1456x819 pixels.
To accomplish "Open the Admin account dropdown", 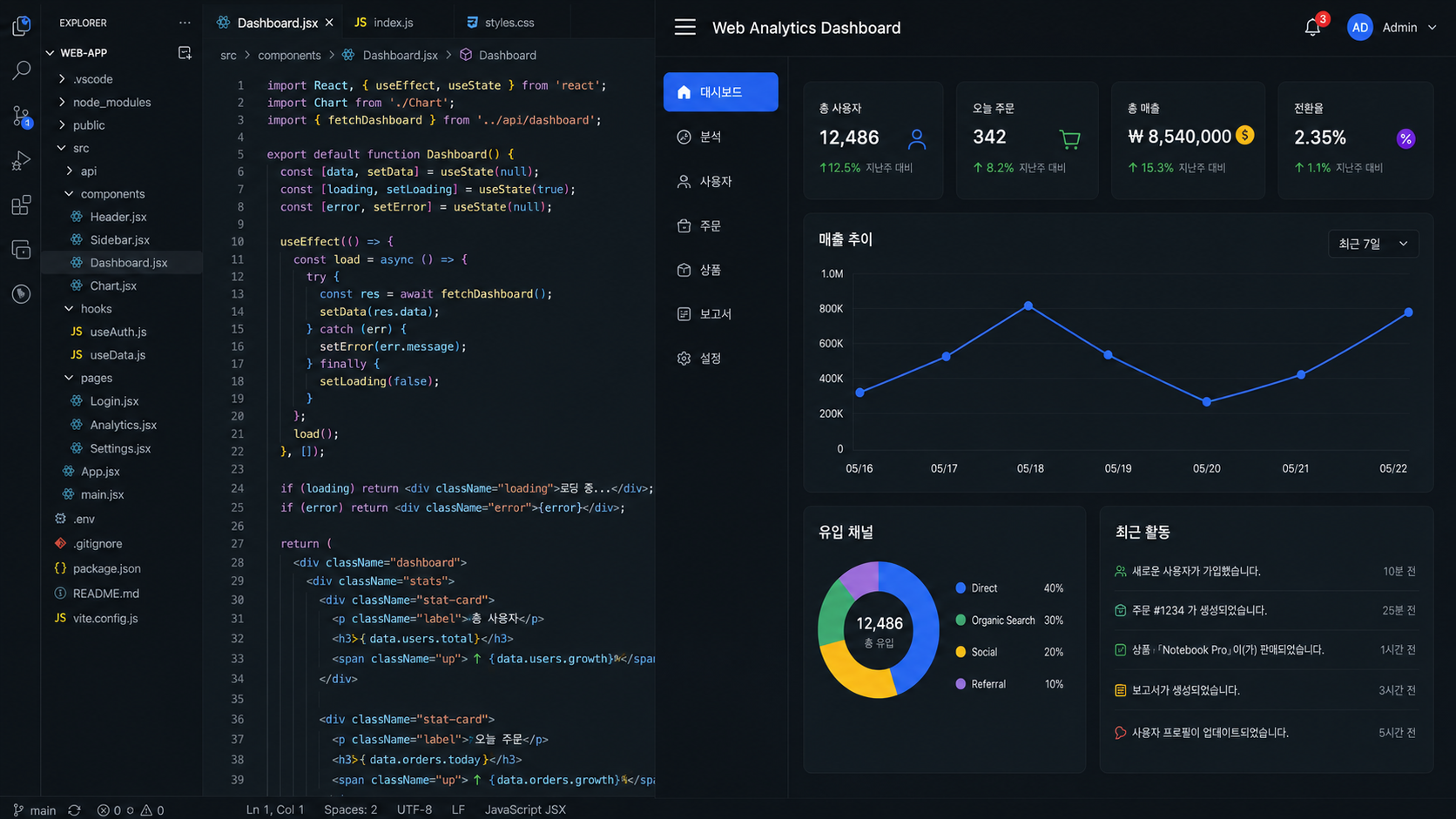I will click(1392, 28).
